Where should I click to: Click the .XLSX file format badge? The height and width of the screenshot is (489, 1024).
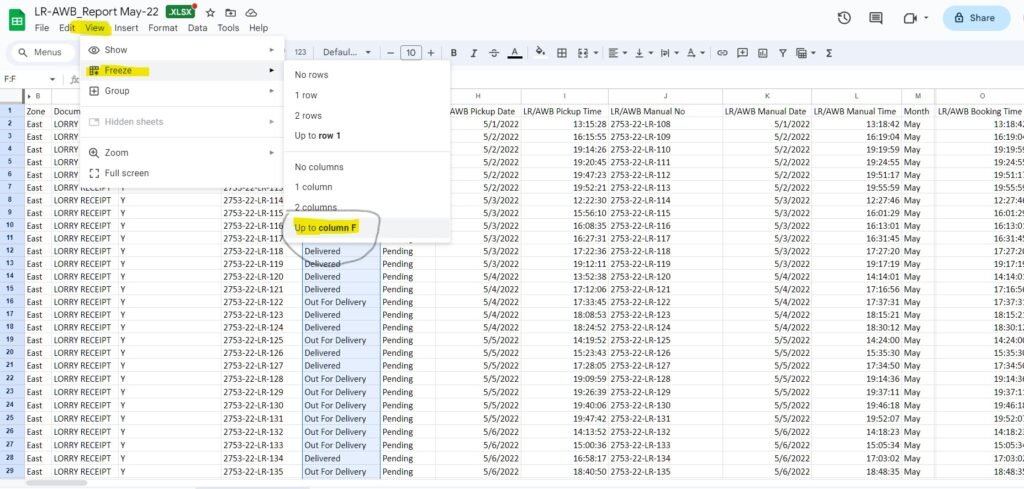tap(180, 12)
